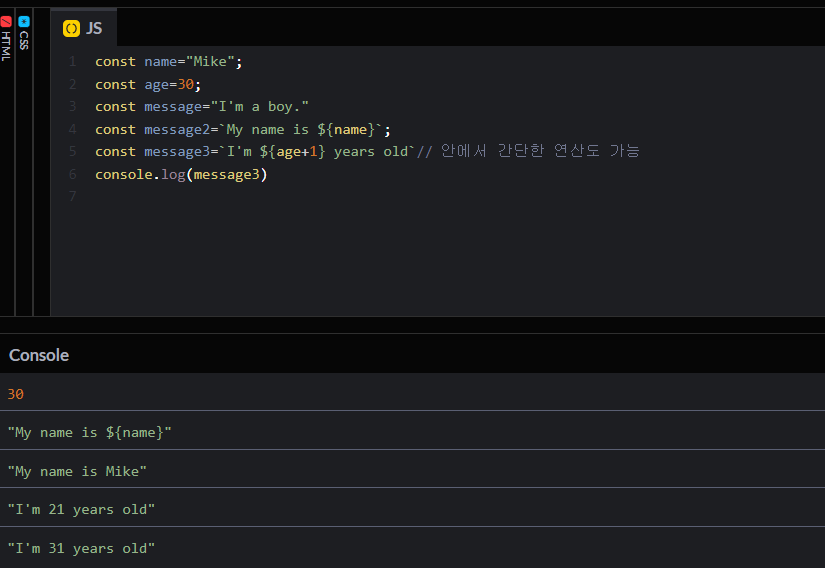This screenshot has height=568, width=825.
Task: Click the ${name} expression on line 4
Action: (346, 129)
